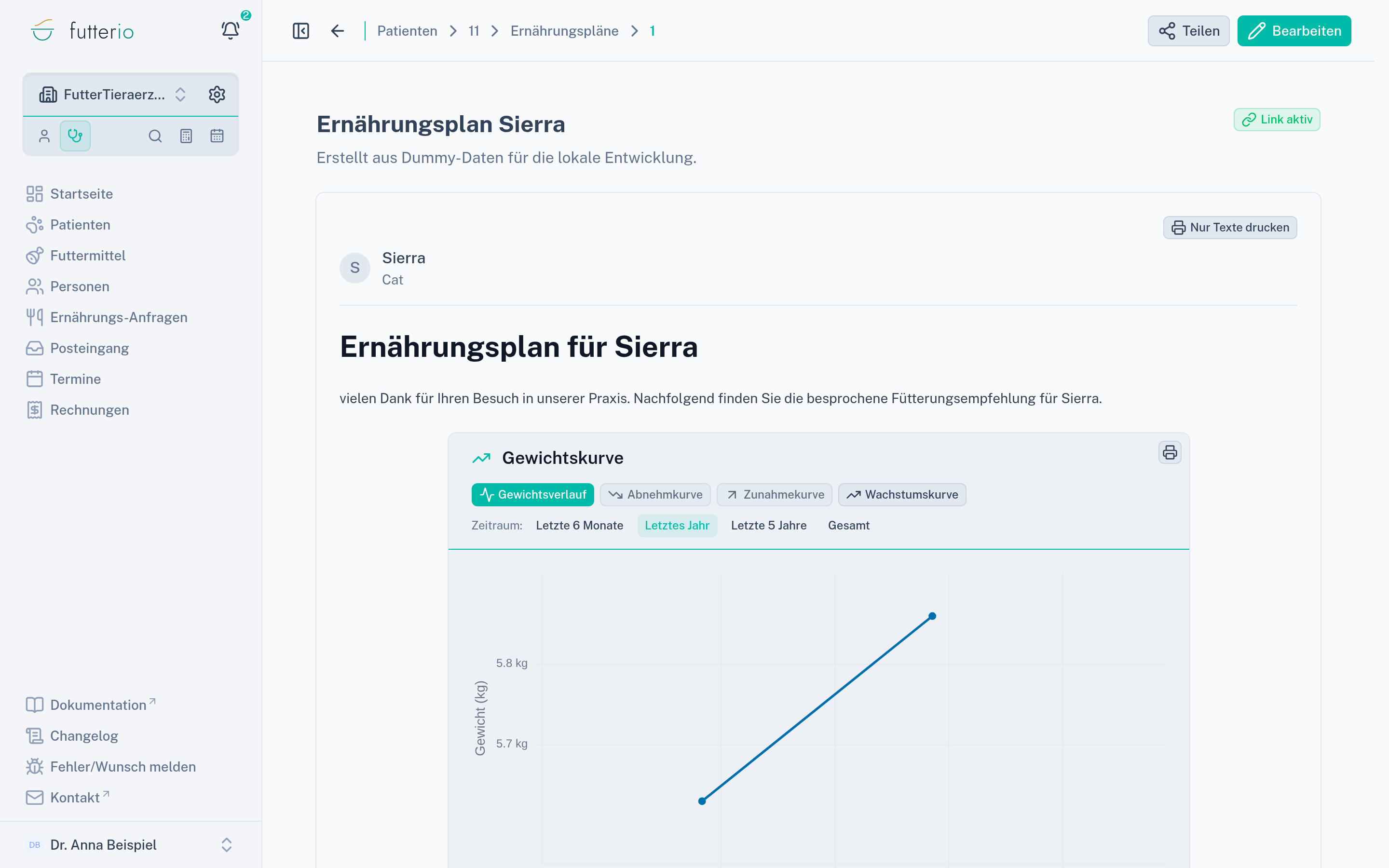Screen dimensions: 1389x868
Task: Switch to the Wachstumskurve tab
Action: (x=902, y=495)
